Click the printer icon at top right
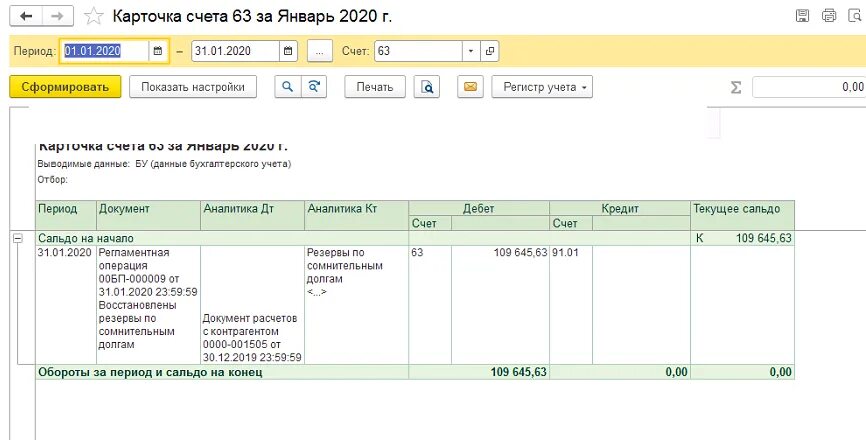This screenshot has width=866, height=440. (828, 15)
